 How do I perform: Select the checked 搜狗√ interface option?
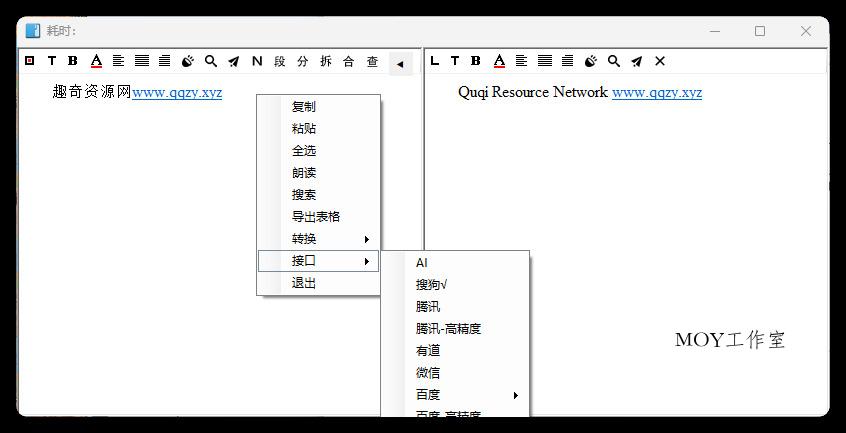(455, 285)
